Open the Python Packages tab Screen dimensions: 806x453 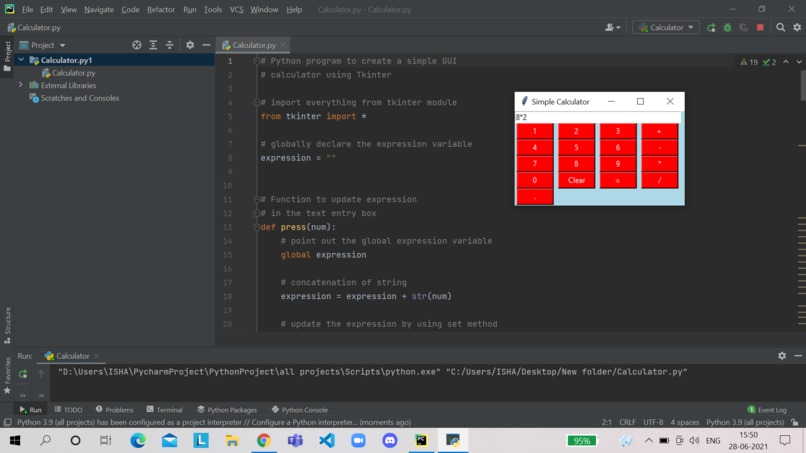pyautogui.click(x=227, y=410)
